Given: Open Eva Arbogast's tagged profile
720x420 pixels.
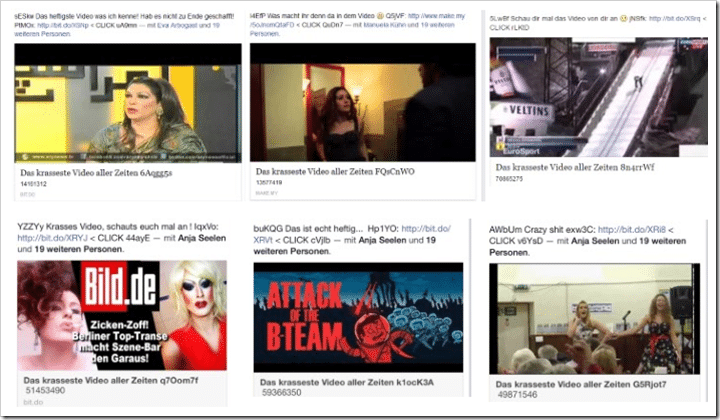Looking at the screenshot, I should click(x=177, y=25).
